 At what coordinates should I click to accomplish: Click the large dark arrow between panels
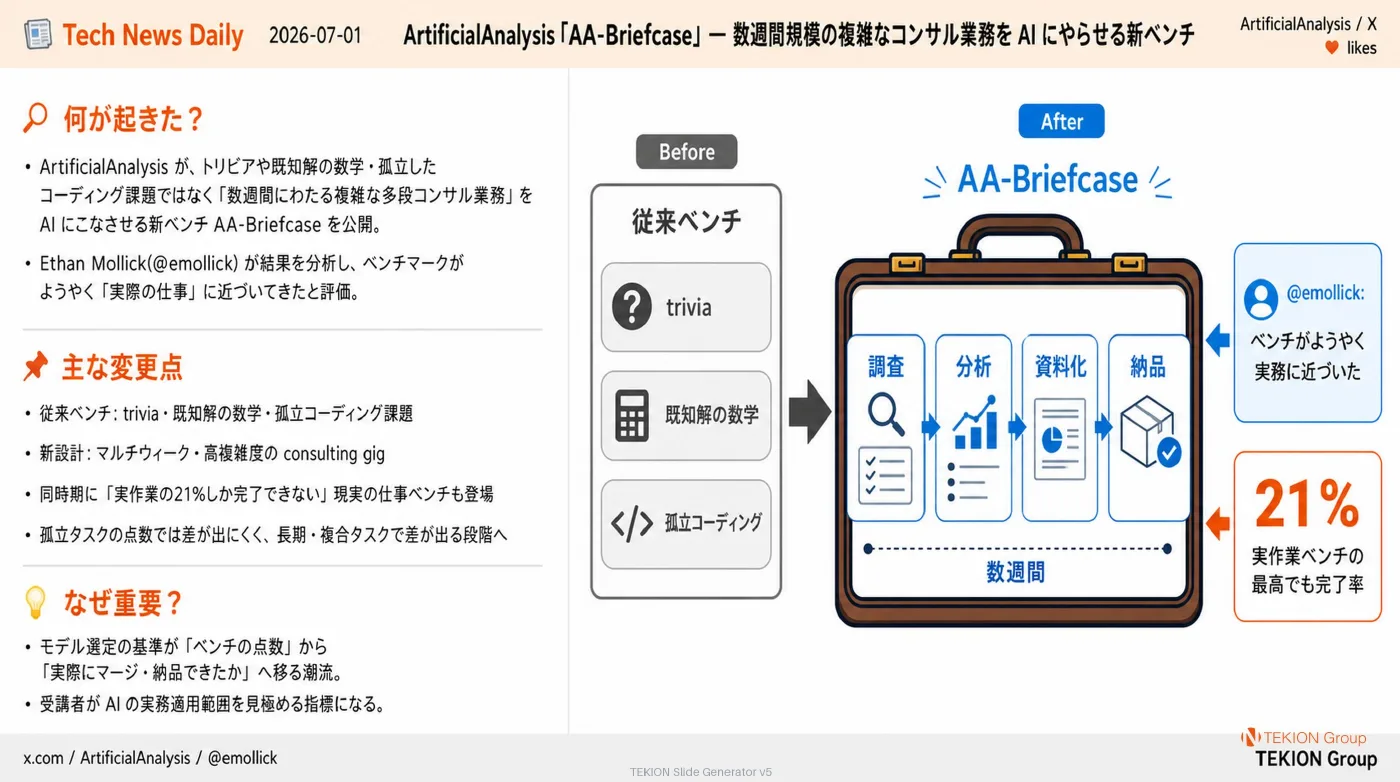tap(810, 412)
